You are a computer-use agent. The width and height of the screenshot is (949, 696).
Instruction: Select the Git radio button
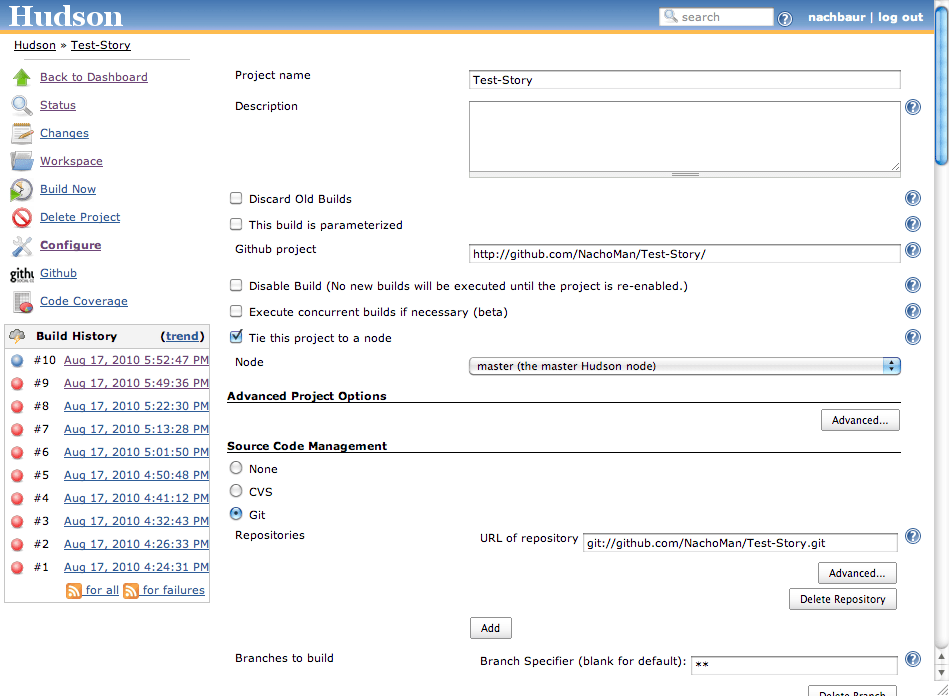(x=236, y=514)
